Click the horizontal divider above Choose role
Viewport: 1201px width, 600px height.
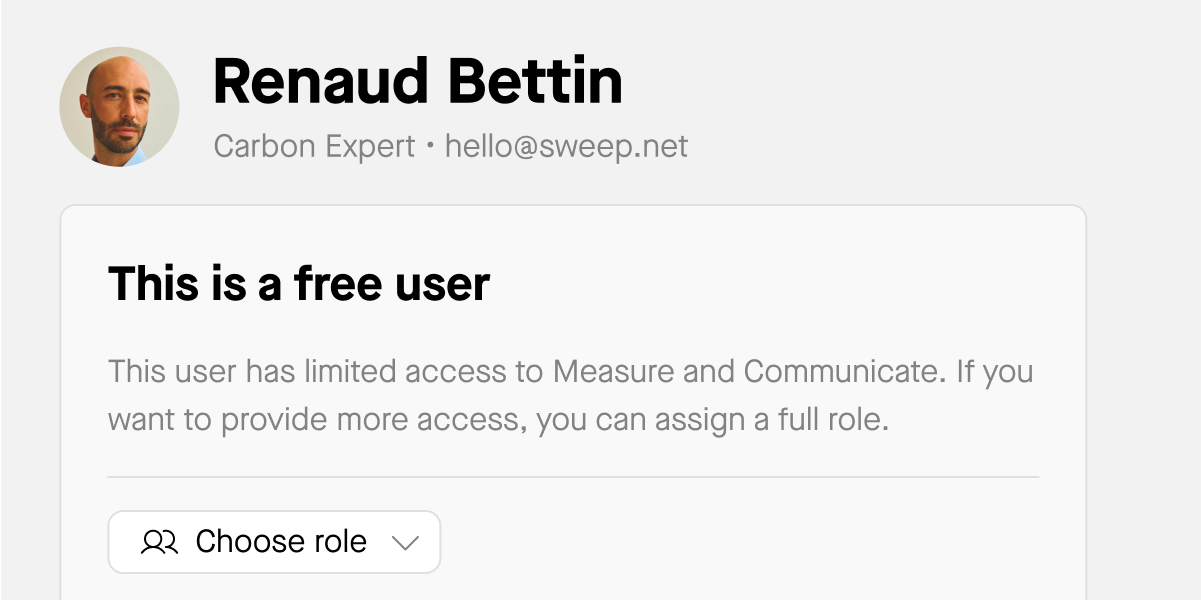(x=573, y=477)
